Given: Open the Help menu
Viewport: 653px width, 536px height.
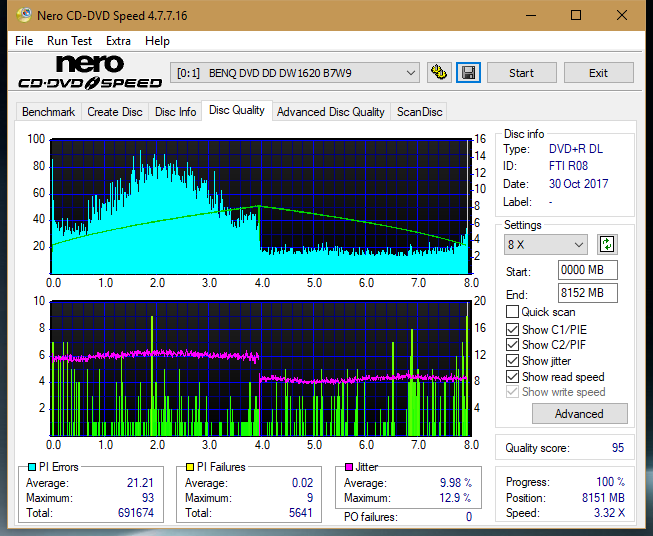Looking at the screenshot, I should coord(157,41).
